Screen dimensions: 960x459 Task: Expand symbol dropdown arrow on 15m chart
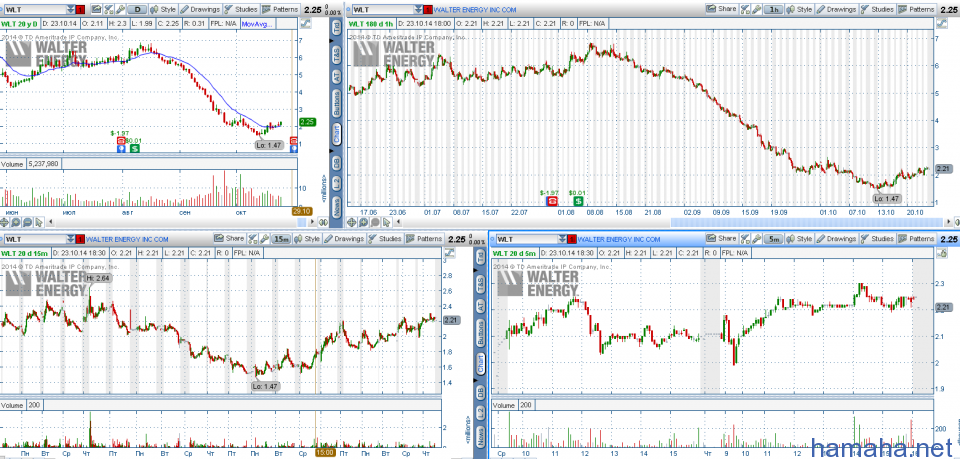[72, 239]
